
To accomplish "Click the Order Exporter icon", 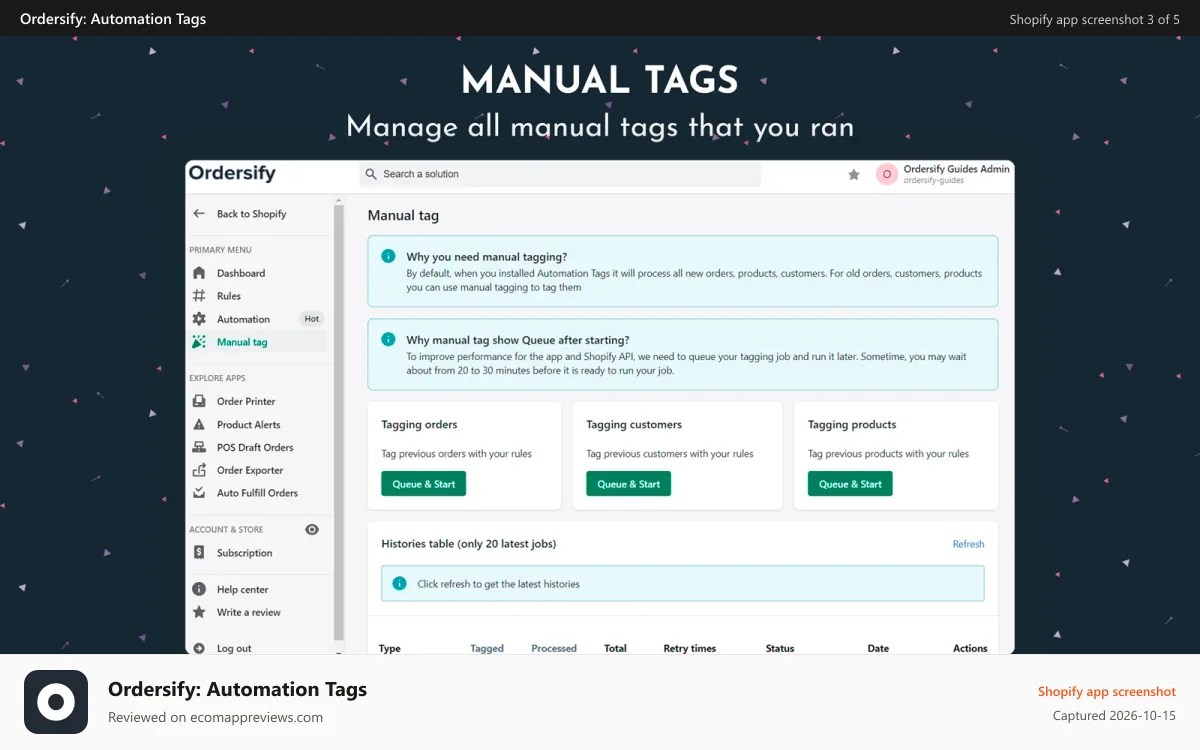I will click(x=199, y=470).
